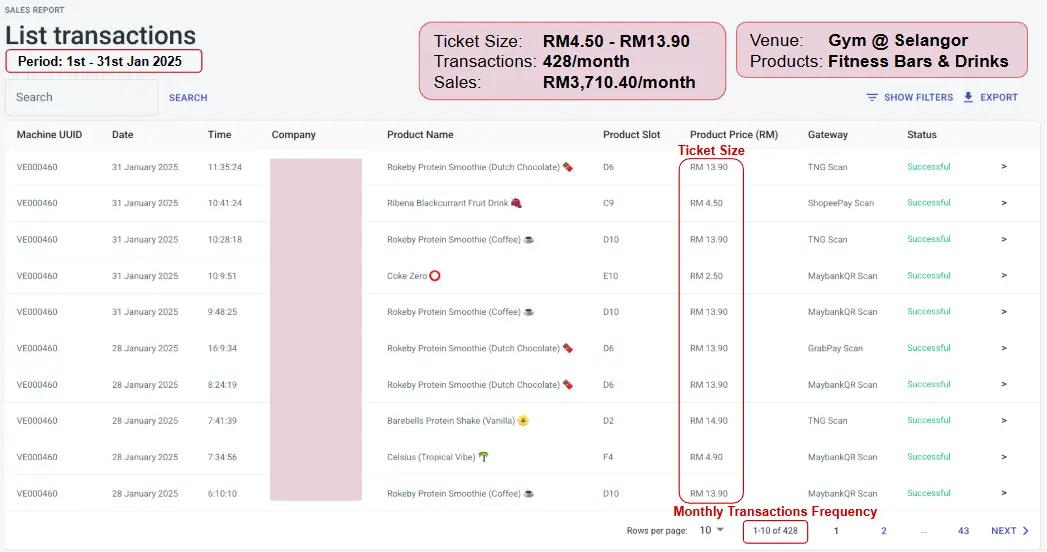Click the Status column header
This screenshot has width=1047, height=552.
[x=922, y=135]
